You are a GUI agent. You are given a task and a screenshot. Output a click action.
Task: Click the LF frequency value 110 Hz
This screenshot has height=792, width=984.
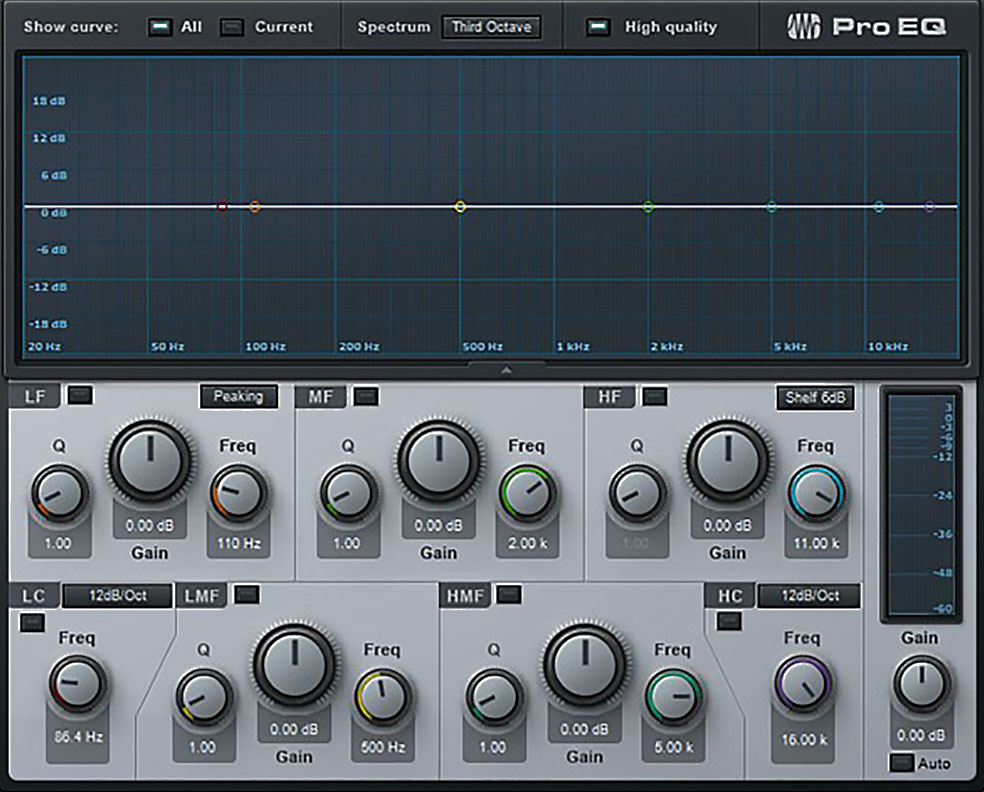coord(238,543)
